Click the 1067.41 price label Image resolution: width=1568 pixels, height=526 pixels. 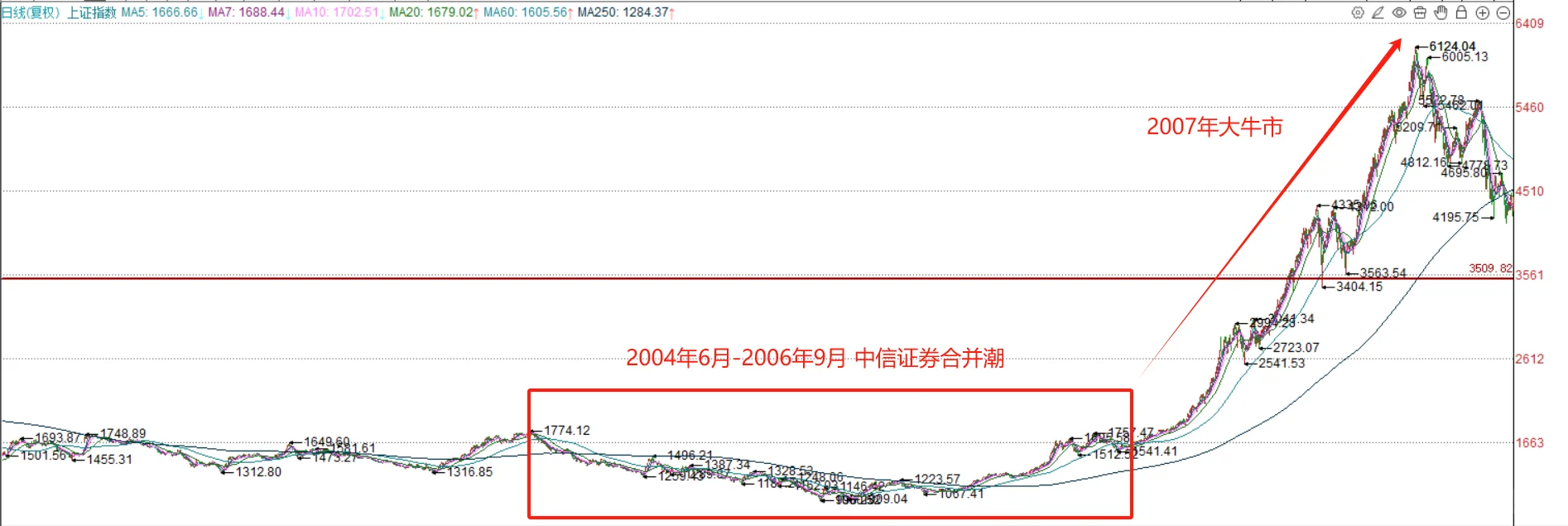[x=961, y=494]
